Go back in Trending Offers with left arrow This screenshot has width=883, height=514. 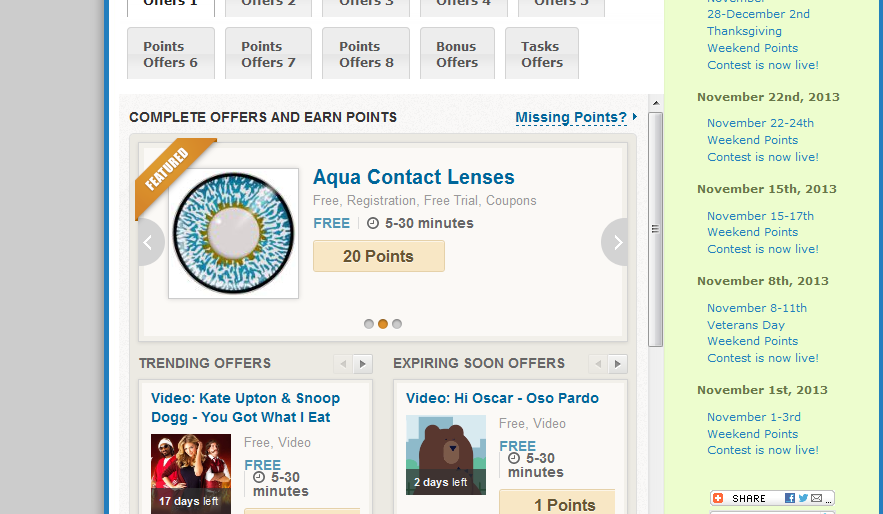tap(343, 364)
